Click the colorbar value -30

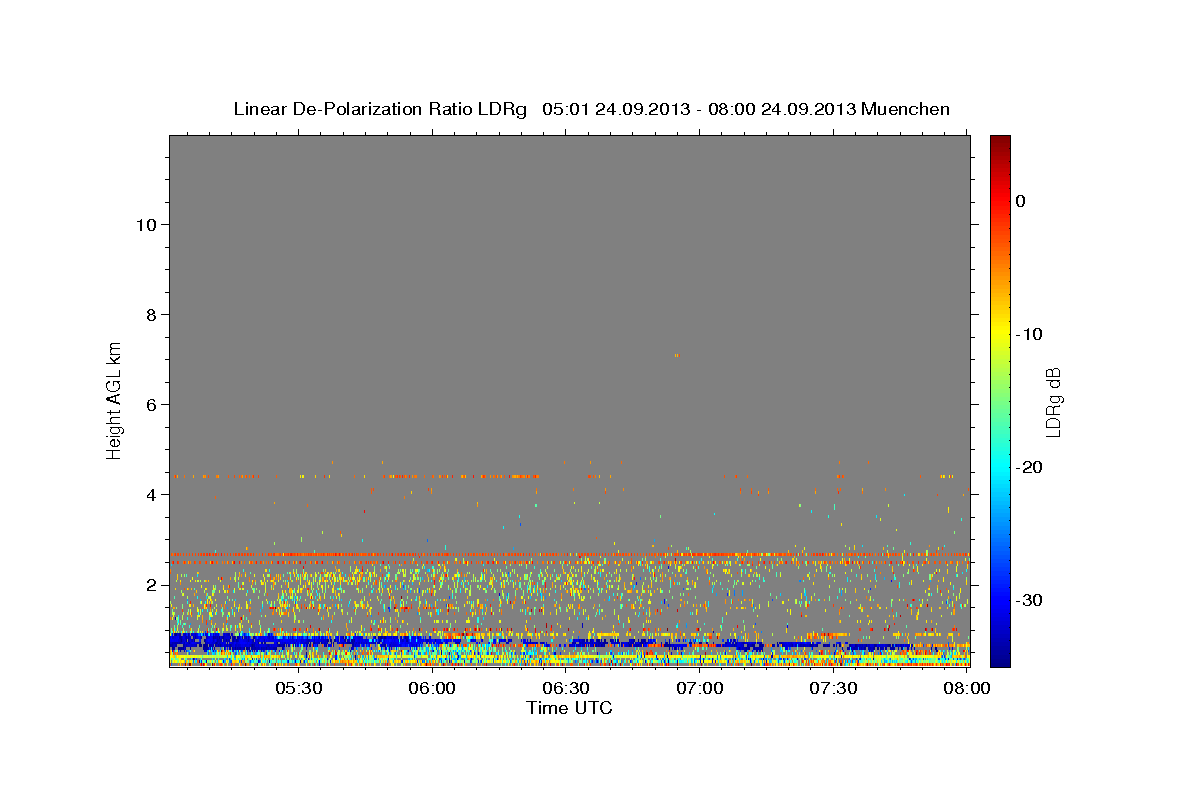(1030, 600)
